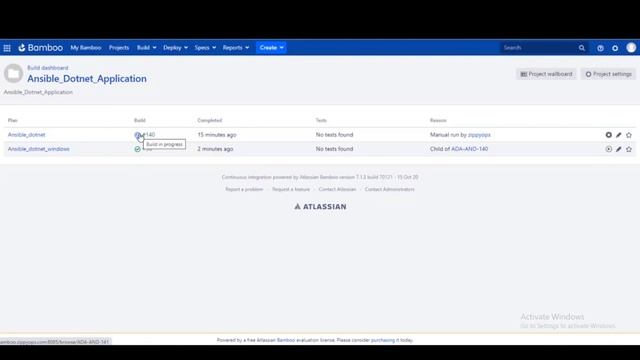Edit Ansible_dotnet plan pencil icon

[x=619, y=135]
